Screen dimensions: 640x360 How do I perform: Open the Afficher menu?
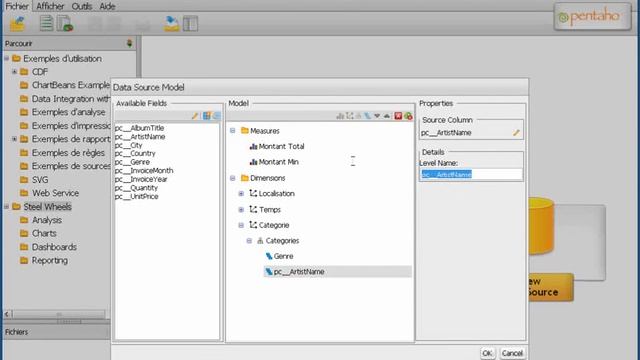click(x=50, y=6)
